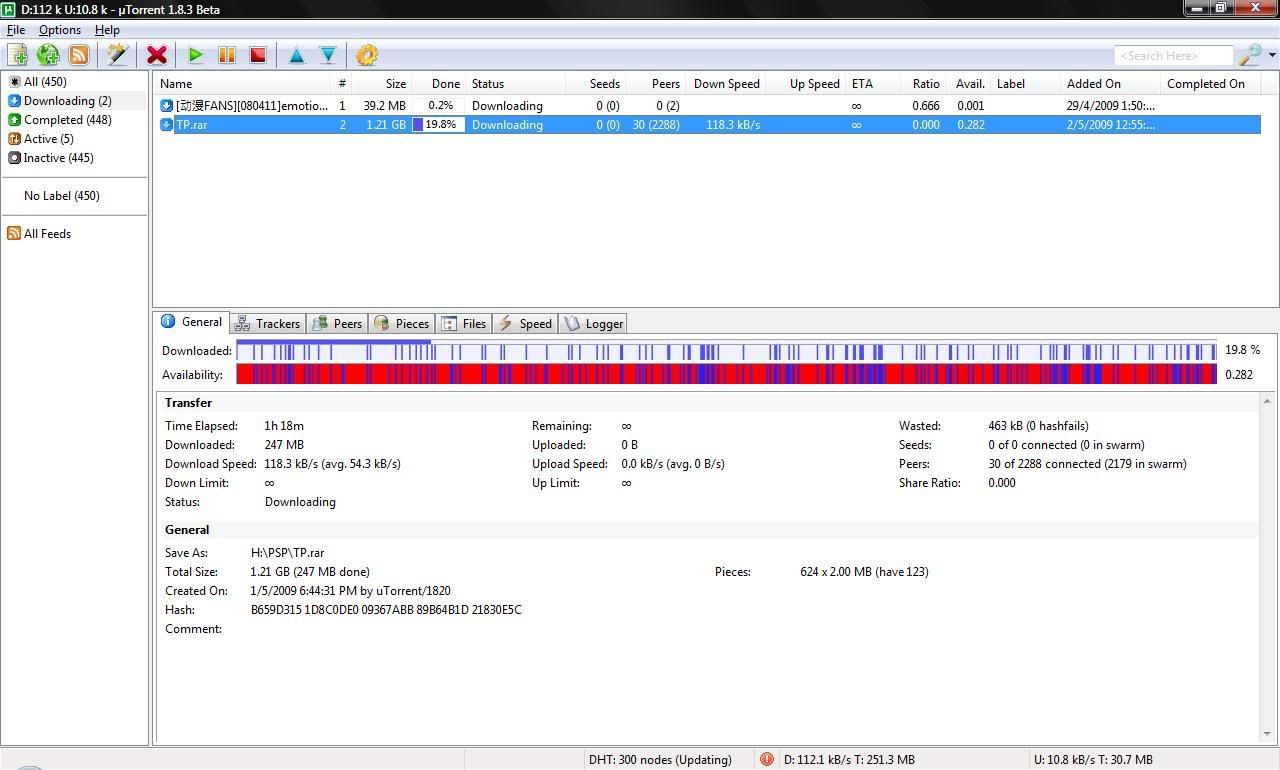Image resolution: width=1280 pixels, height=770 pixels.
Task: Sort torrents by Down Speed column header
Action: (726, 84)
